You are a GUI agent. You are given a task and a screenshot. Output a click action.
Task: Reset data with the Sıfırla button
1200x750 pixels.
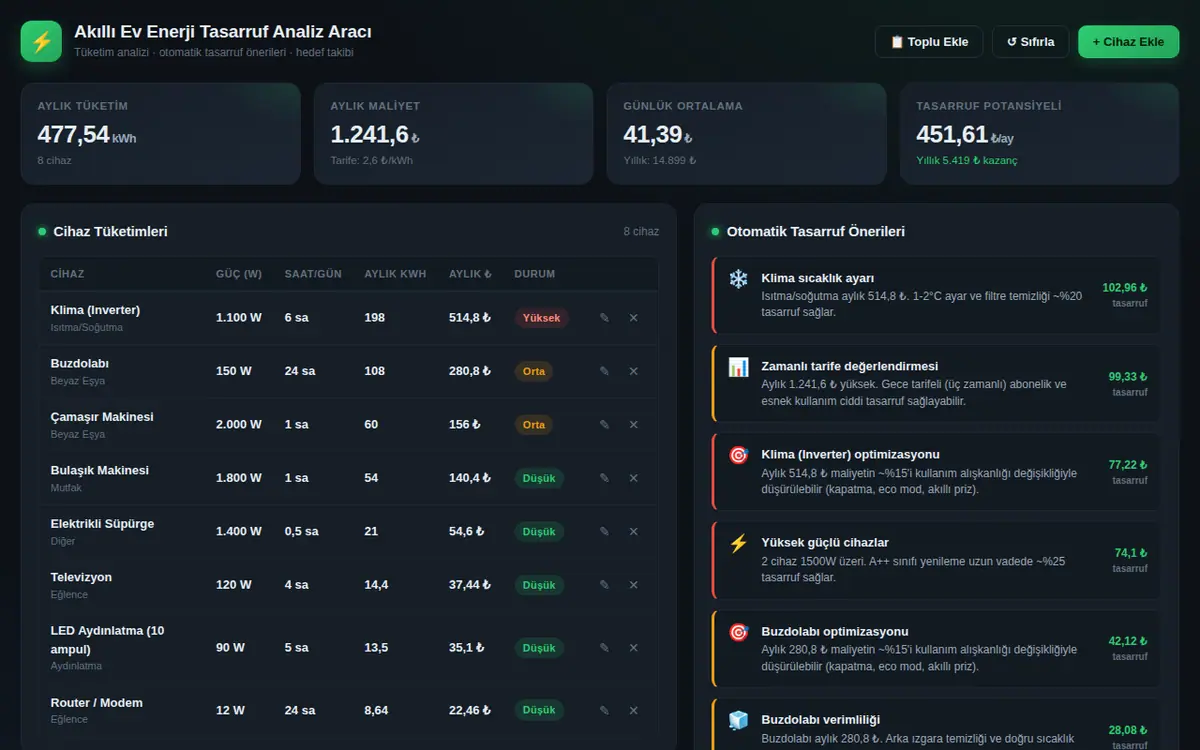click(1030, 42)
